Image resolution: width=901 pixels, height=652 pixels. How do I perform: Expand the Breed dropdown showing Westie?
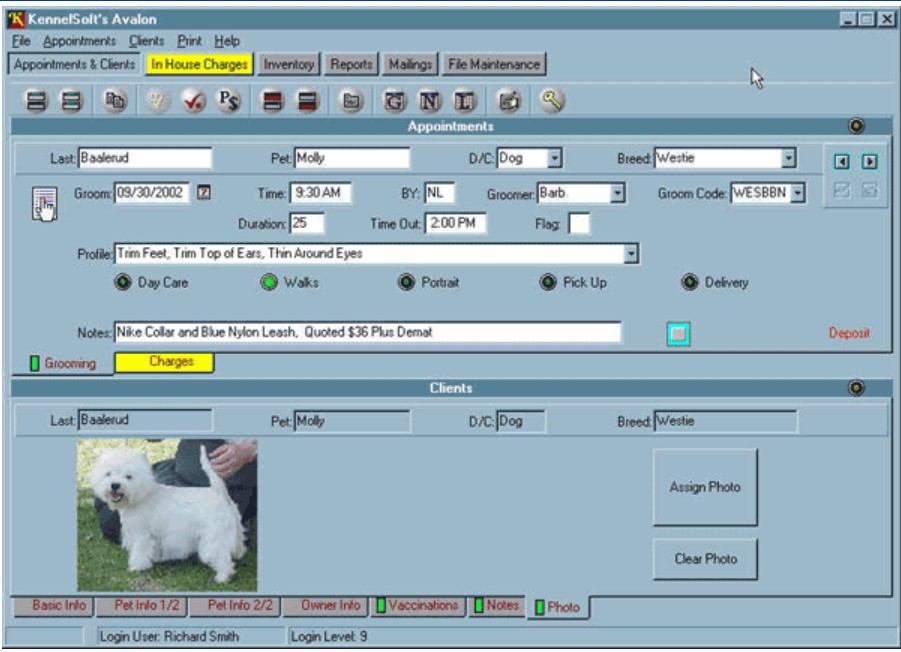(x=789, y=158)
